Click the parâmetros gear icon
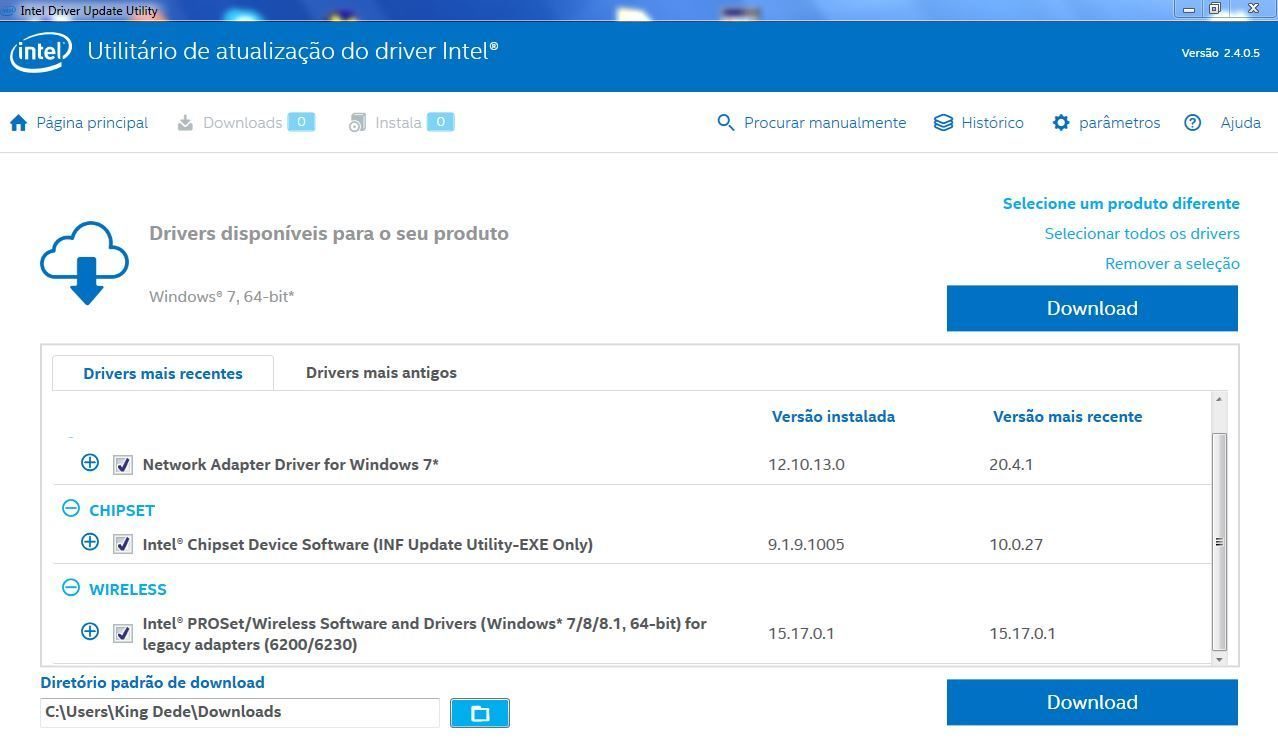Viewport: 1278px width, 753px height. [1061, 123]
